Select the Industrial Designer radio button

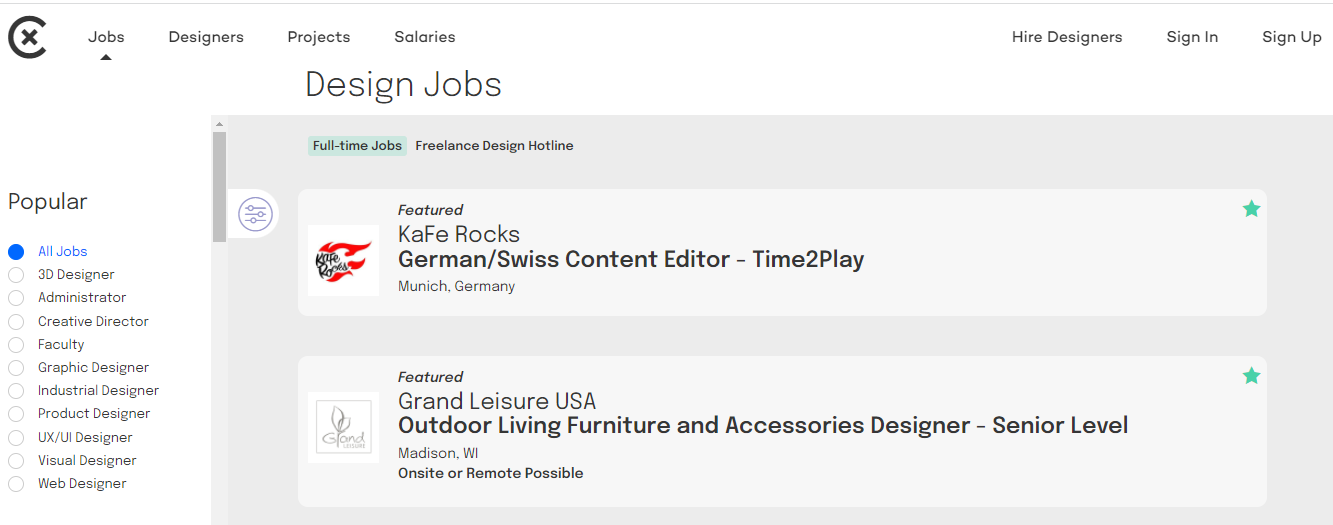click(16, 391)
